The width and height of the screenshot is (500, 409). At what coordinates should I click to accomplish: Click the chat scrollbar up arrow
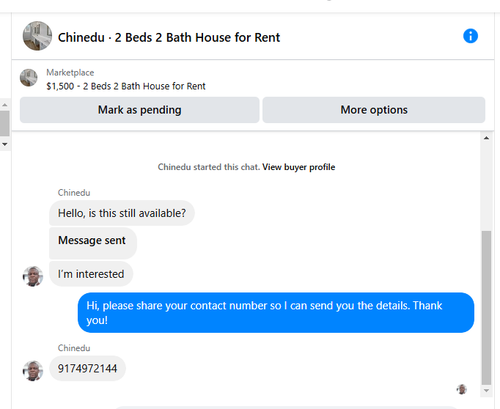tap(486, 138)
